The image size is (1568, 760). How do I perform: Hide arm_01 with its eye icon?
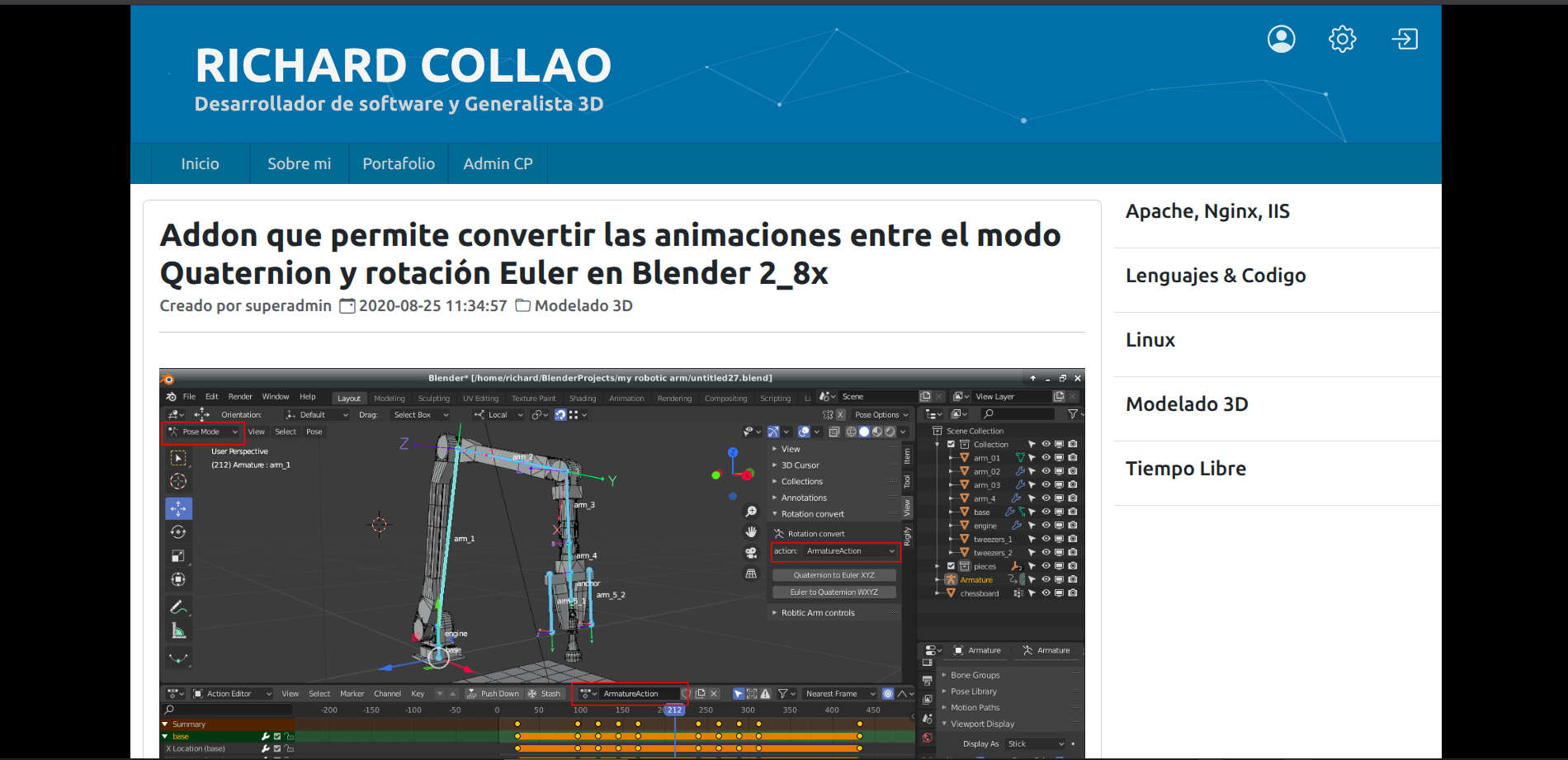click(1046, 458)
